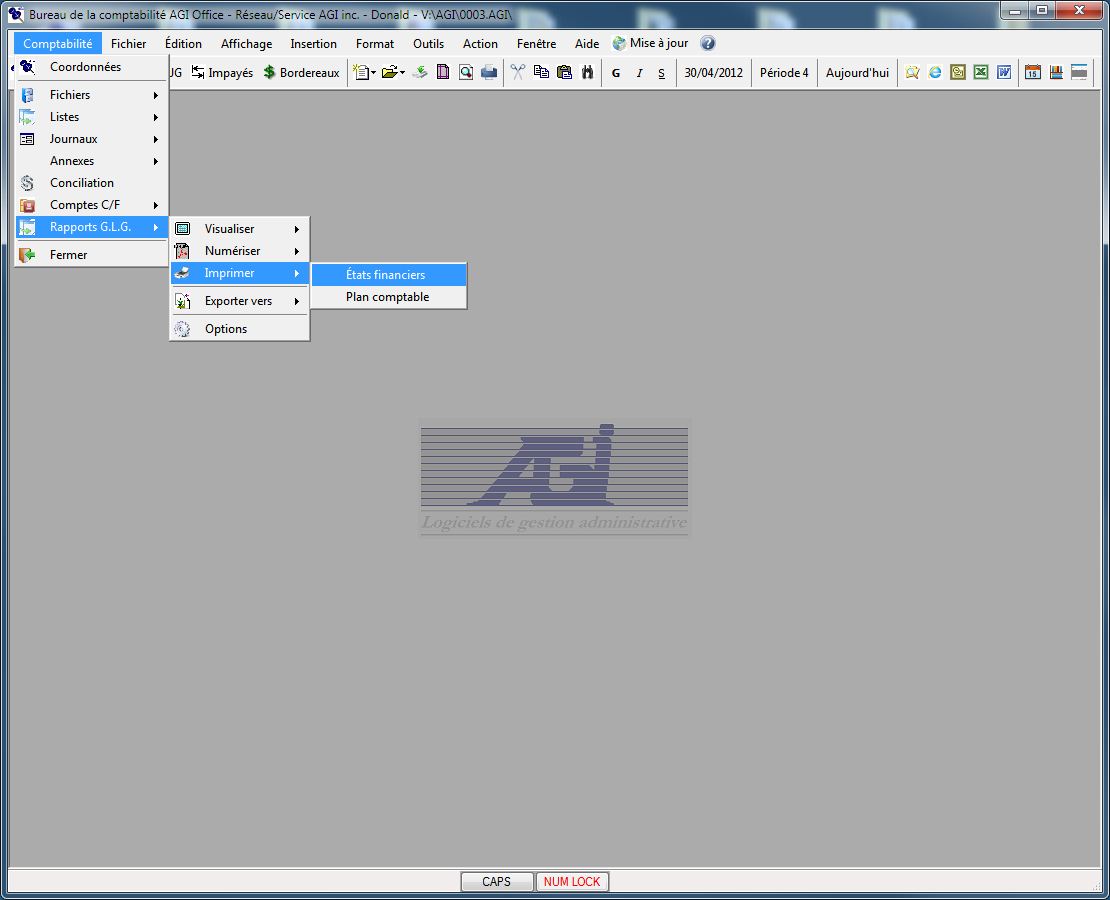Toggle underline S formatting button
The width and height of the screenshot is (1110, 900).
pos(662,73)
